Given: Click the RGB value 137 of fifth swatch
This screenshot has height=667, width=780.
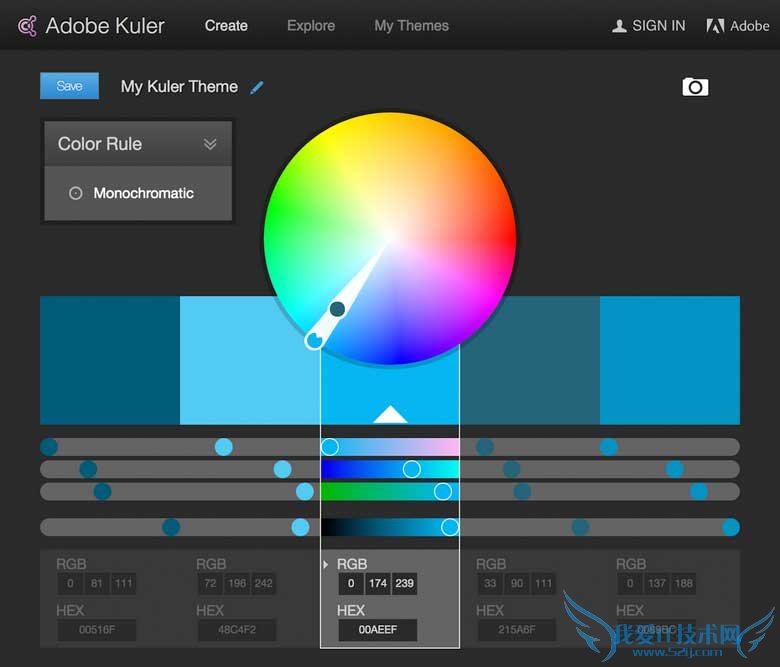Looking at the screenshot, I should pos(657,583).
